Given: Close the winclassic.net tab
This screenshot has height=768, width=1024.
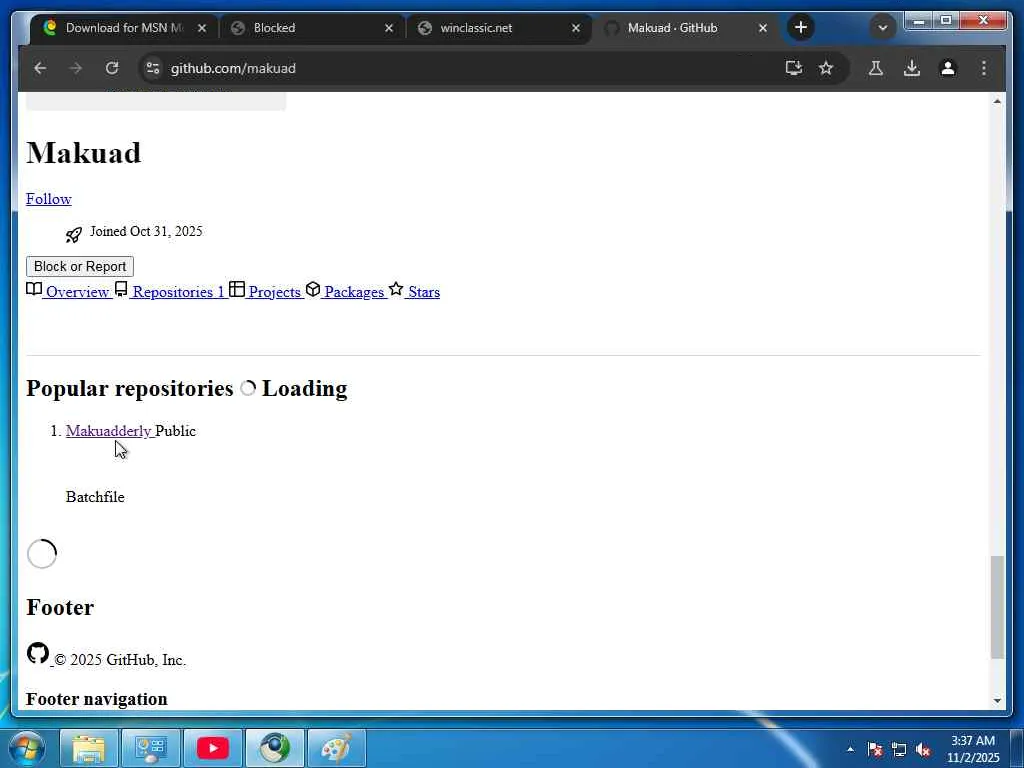Looking at the screenshot, I should (575, 28).
